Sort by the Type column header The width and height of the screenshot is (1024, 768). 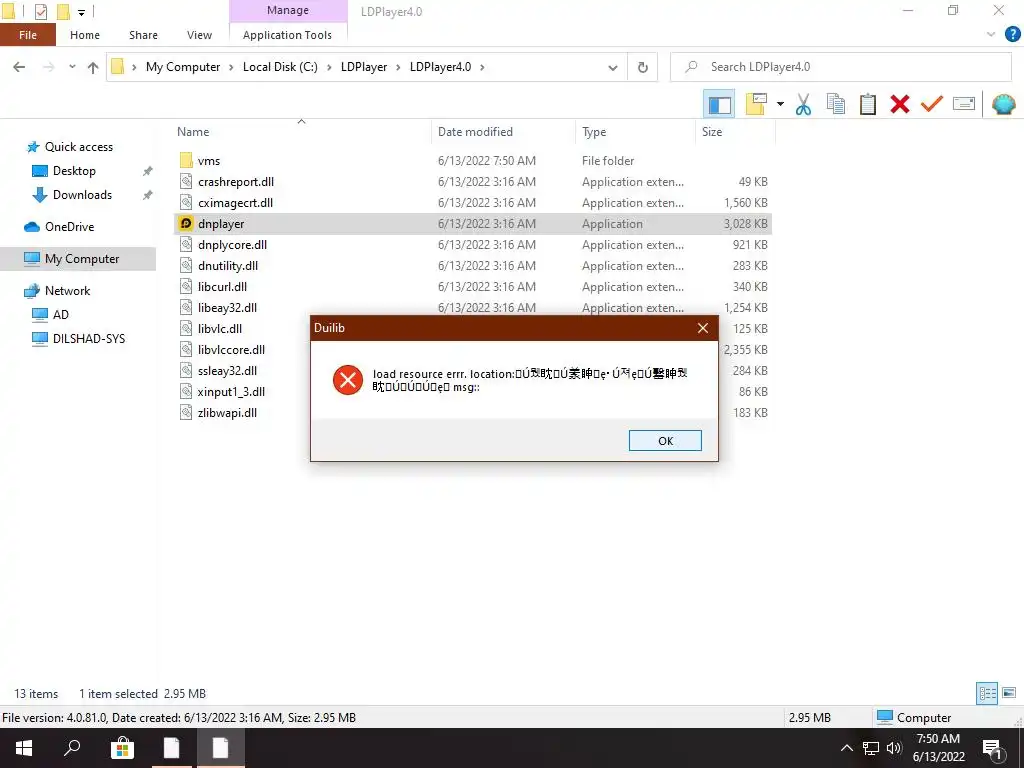594,132
